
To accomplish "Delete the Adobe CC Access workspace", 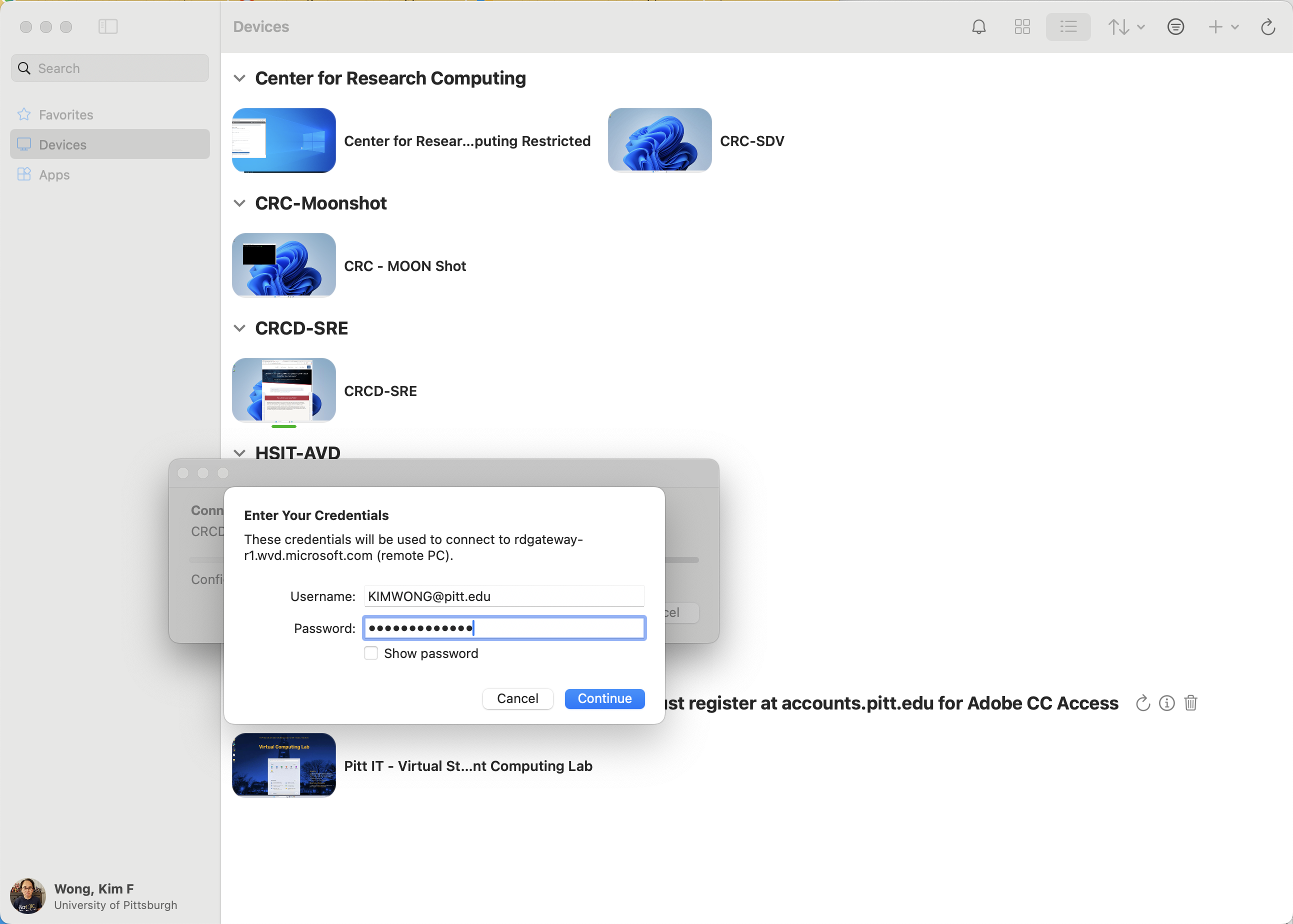I will [1190, 703].
